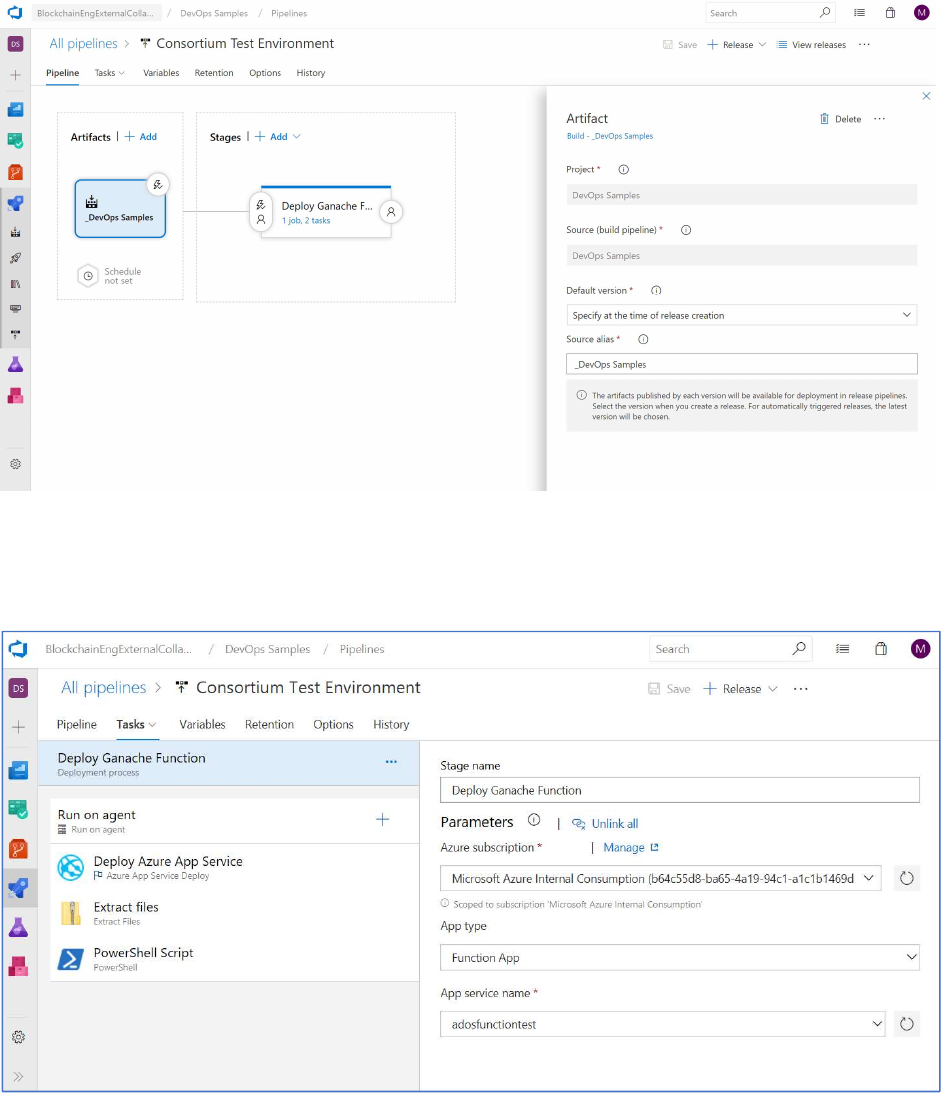Viewport: 941px width, 1093px height.
Task: Open pre-deployment conditions icon on Deploy Ganache stage
Action: point(261,212)
